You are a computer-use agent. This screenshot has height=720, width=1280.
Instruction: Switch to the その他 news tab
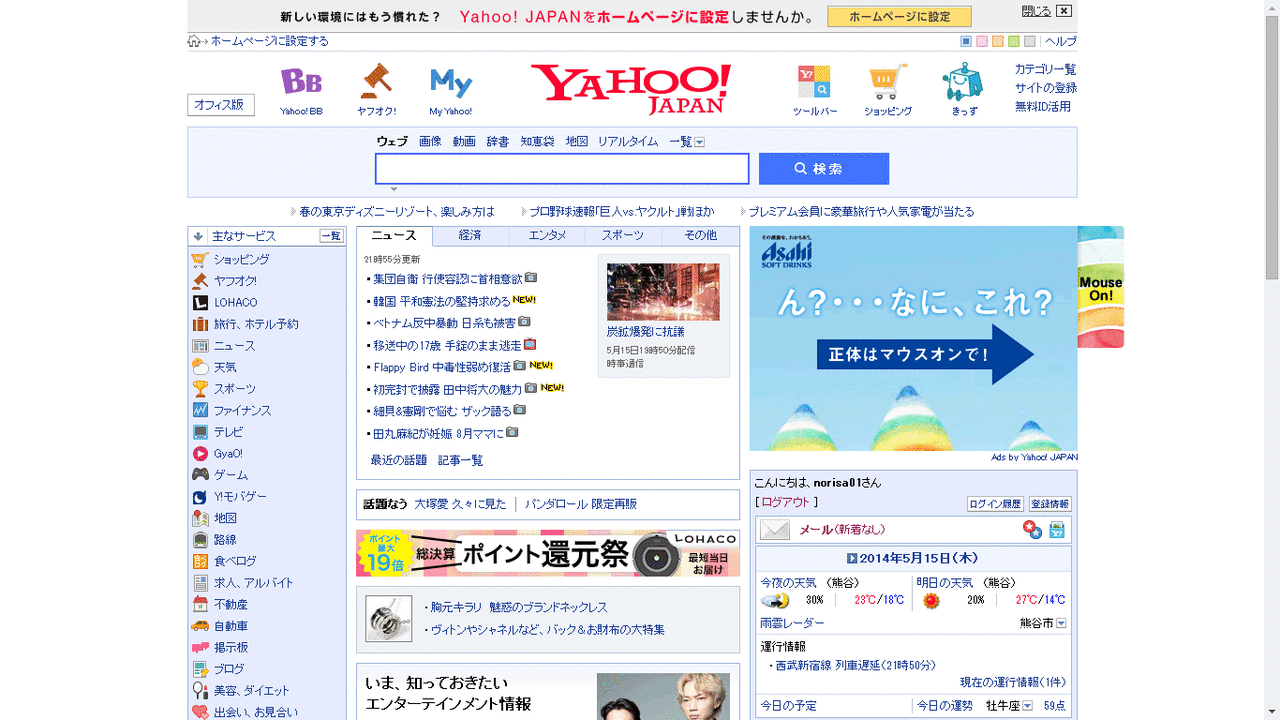point(700,236)
